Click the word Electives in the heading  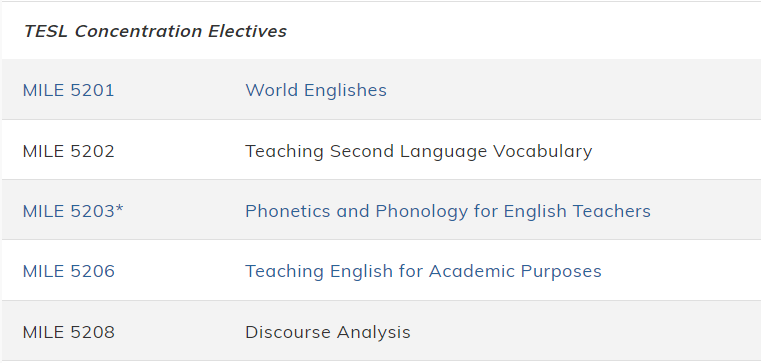click(248, 31)
